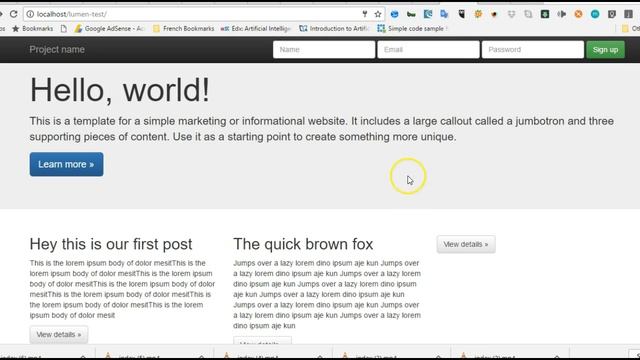Open the black shield-shaped extension icon
The height and width of the screenshot is (360, 640).
point(461,14)
